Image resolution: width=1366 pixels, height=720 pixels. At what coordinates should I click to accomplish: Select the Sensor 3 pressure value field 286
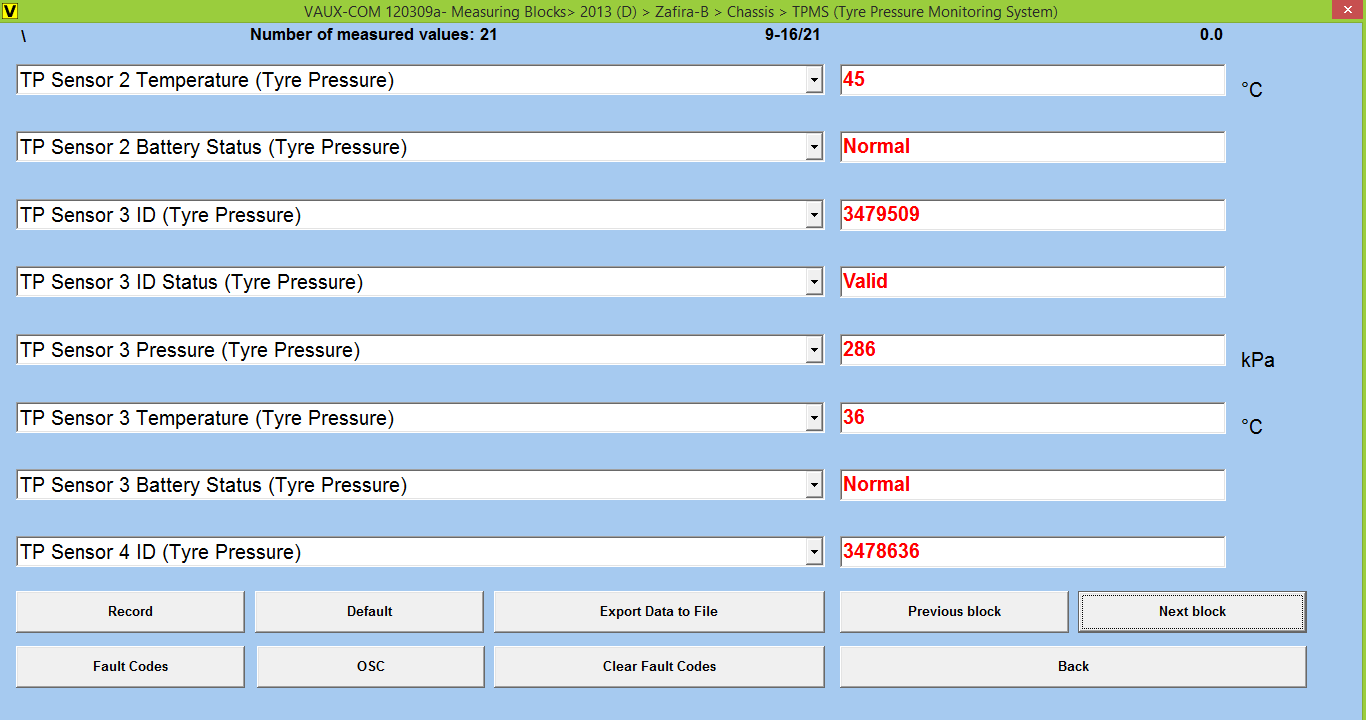1032,350
